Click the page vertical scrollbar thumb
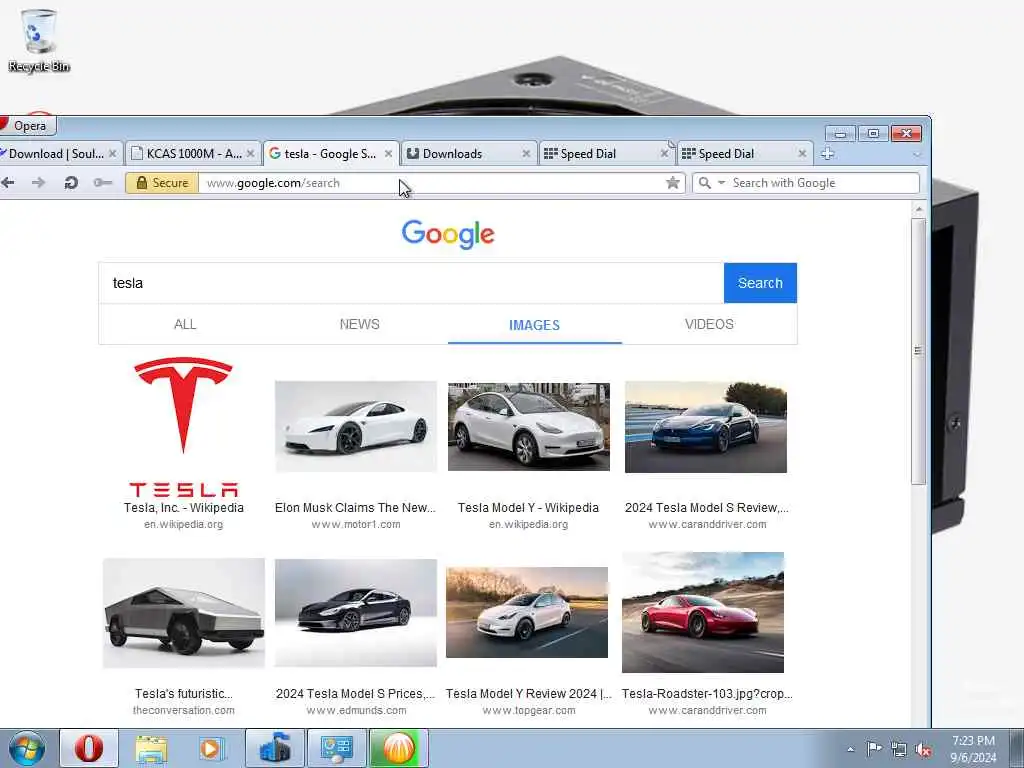Image resolution: width=1024 pixels, height=768 pixels. (x=918, y=351)
